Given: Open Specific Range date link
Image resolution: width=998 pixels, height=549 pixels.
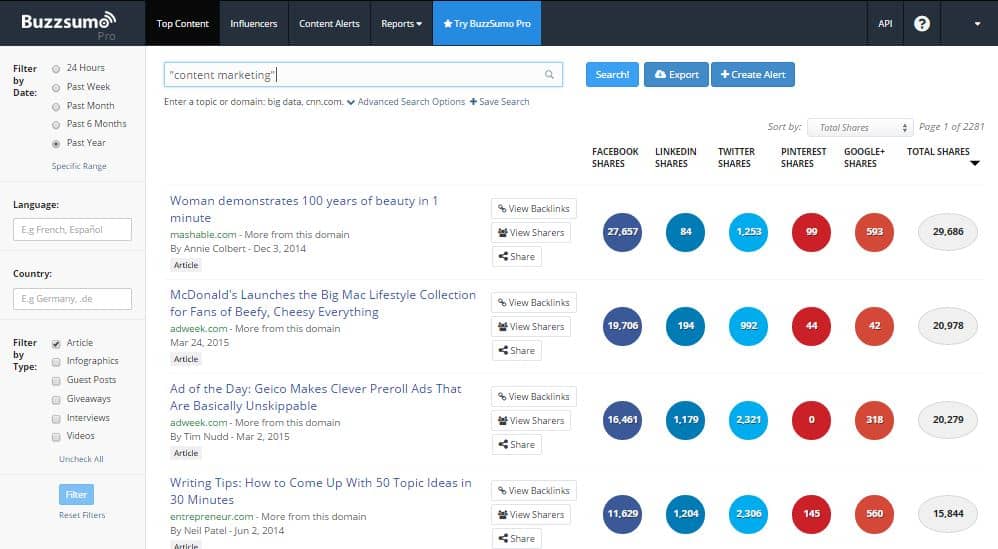Looking at the screenshot, I should click(x=79, y=166).
